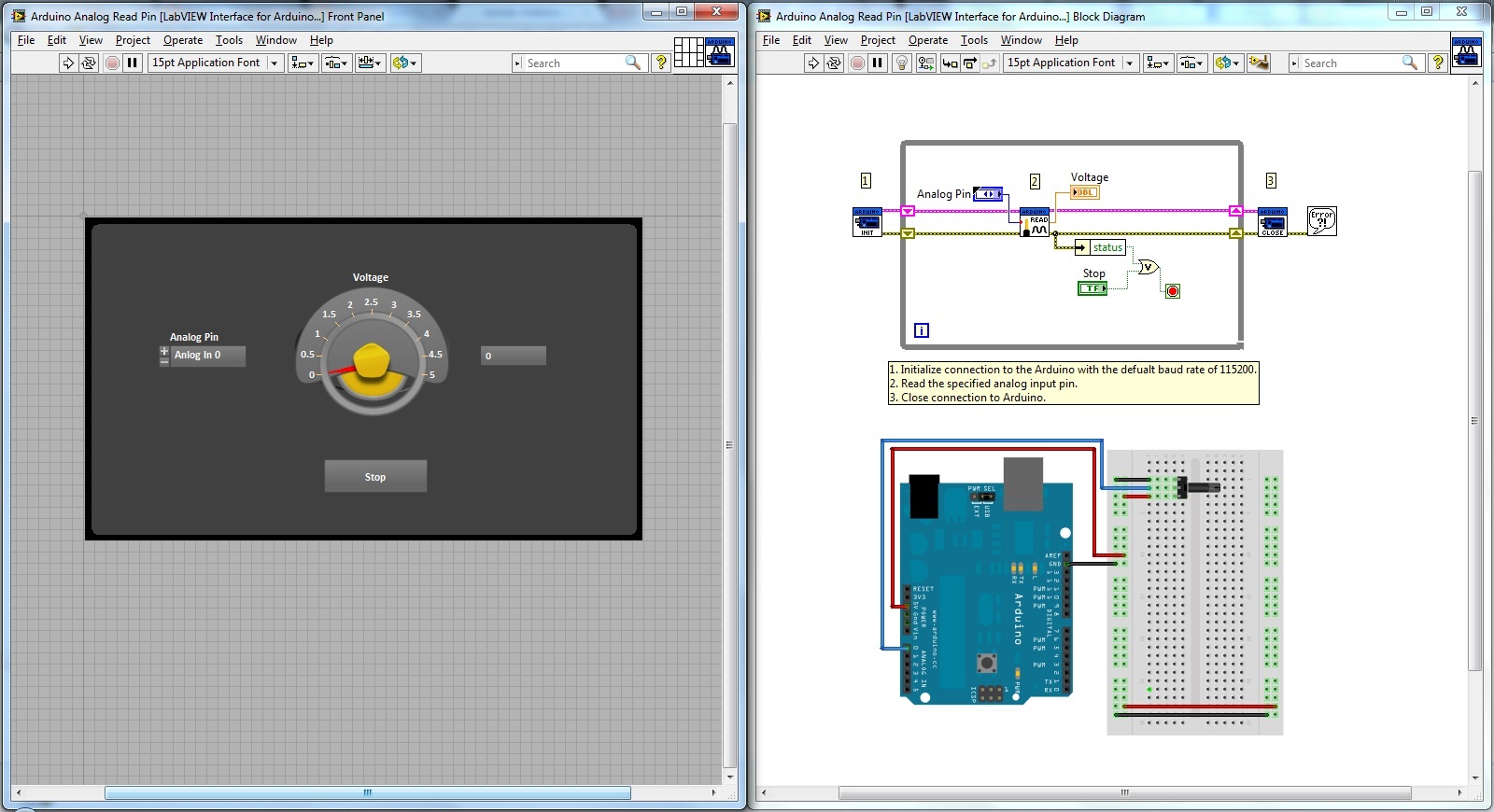Click Block Diagram Search field
1494x812 pixels.
click(1356, 63)
